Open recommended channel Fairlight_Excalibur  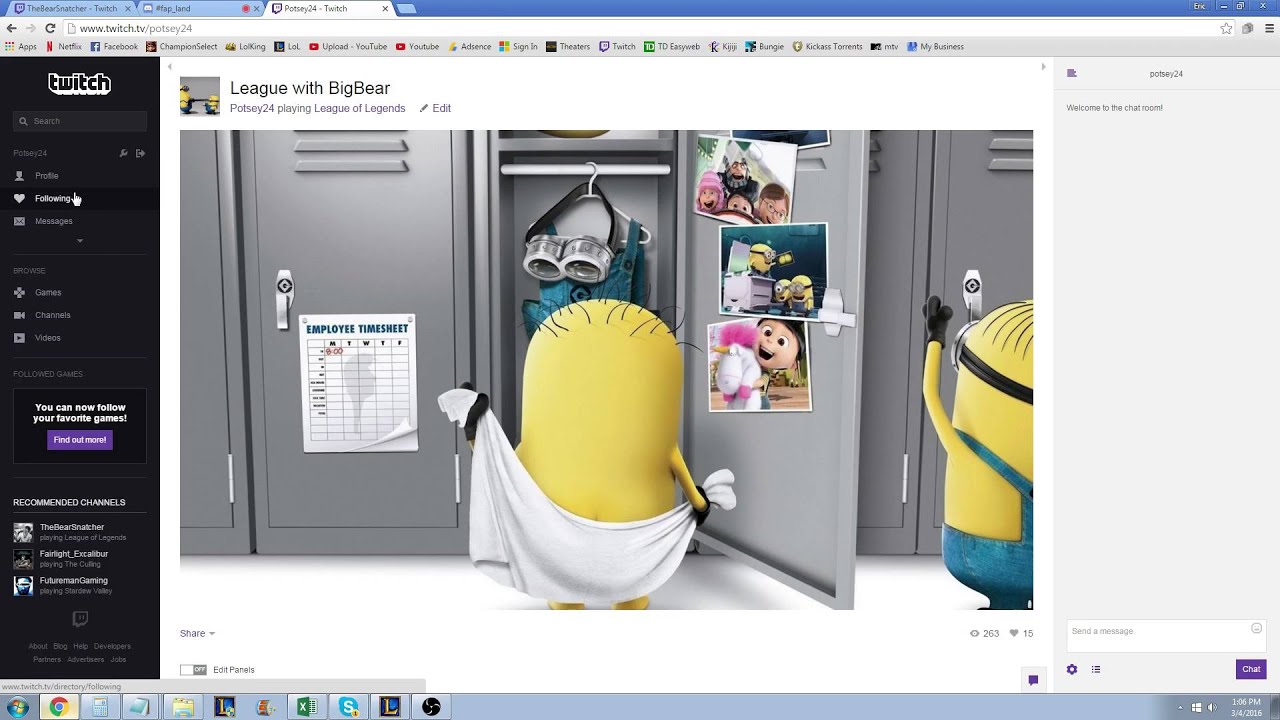pos(74,554)
